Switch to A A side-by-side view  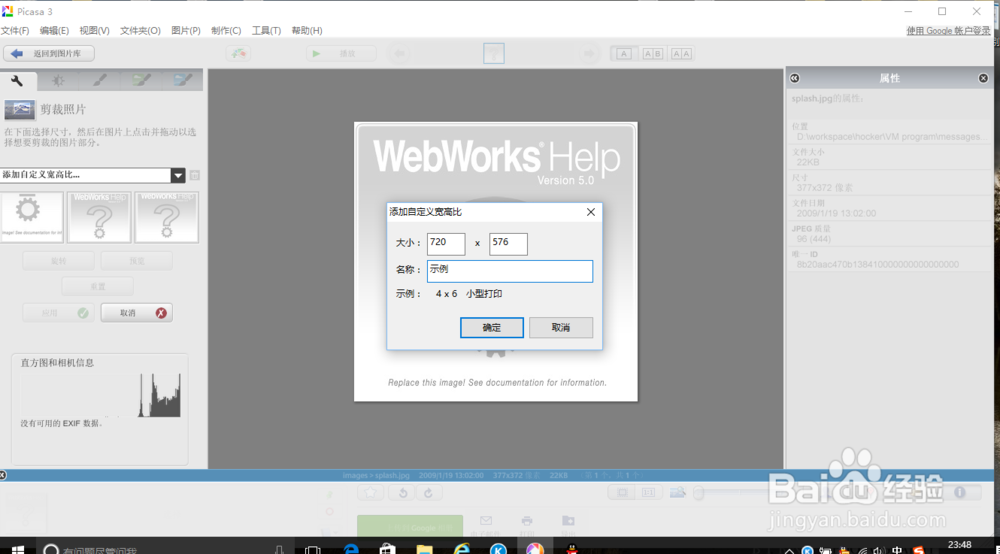point(681,54)
